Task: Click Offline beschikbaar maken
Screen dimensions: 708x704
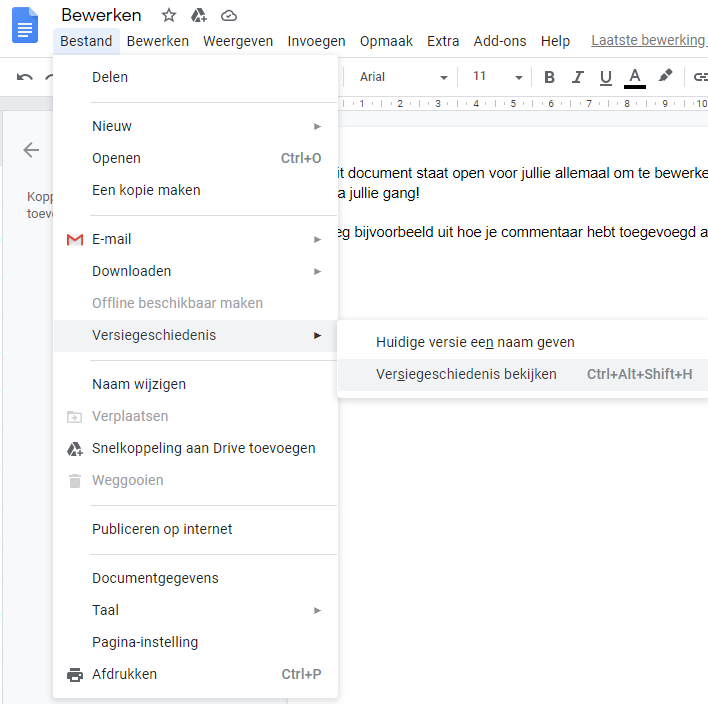Action: pyautogui.click(x=196, y=303)
